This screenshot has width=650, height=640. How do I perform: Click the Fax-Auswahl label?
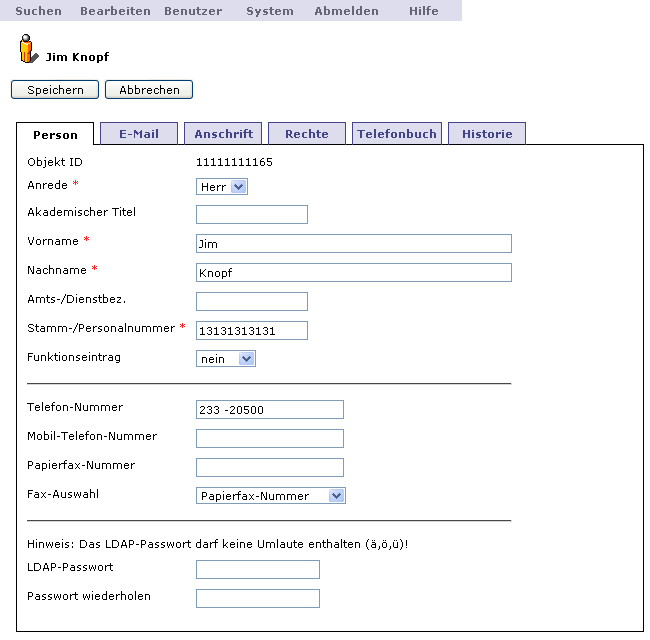tap(63, 494)
